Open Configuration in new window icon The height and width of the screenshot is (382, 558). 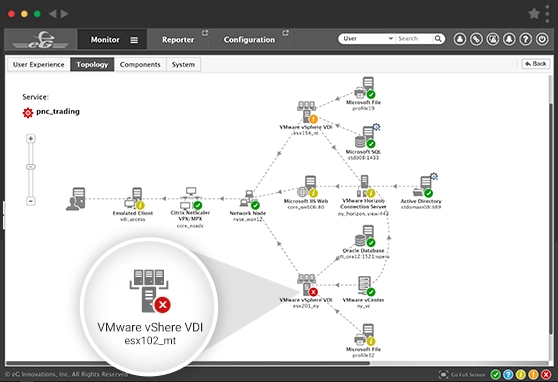[x=285, y=33]
